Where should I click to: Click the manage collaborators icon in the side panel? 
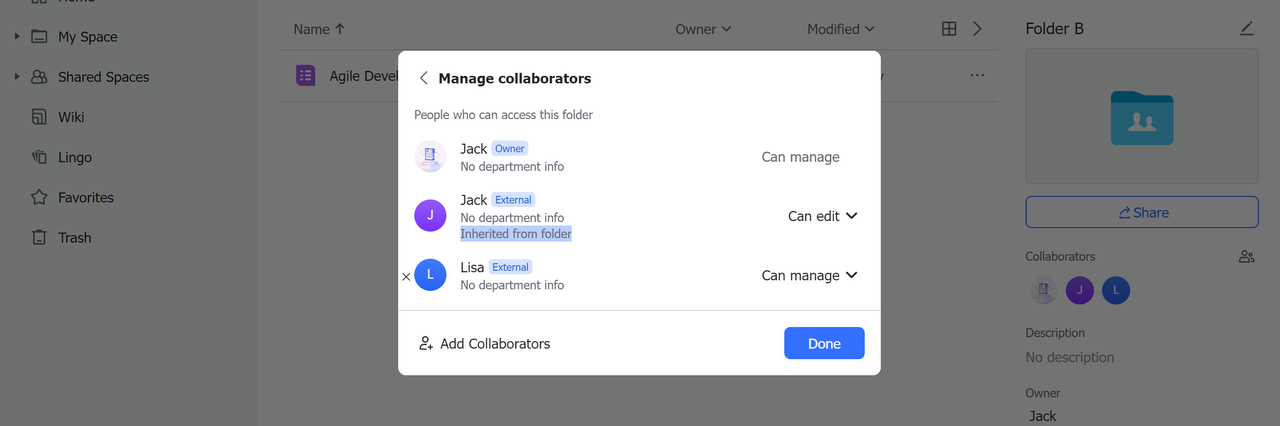(1246, 257)
